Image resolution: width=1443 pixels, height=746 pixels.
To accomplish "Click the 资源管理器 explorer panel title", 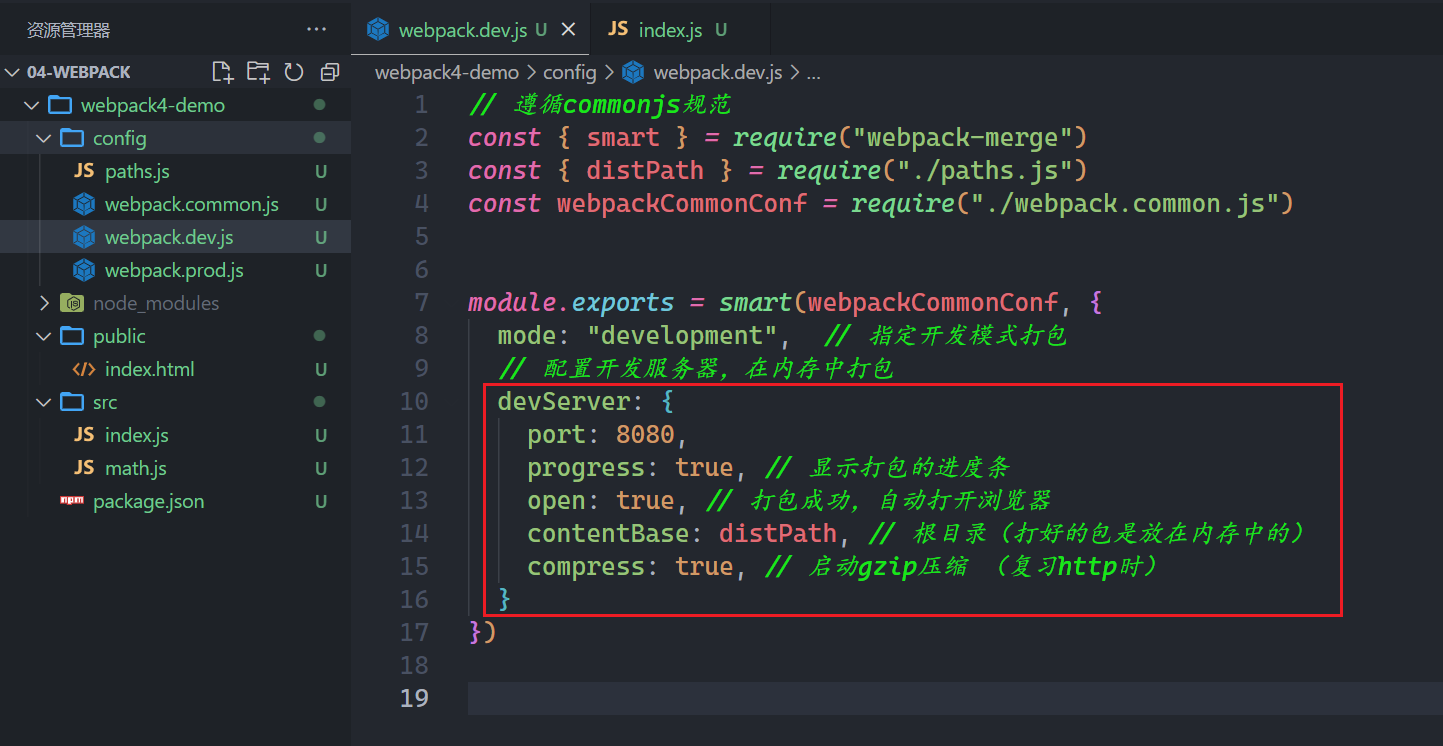I will click(68, 30).
